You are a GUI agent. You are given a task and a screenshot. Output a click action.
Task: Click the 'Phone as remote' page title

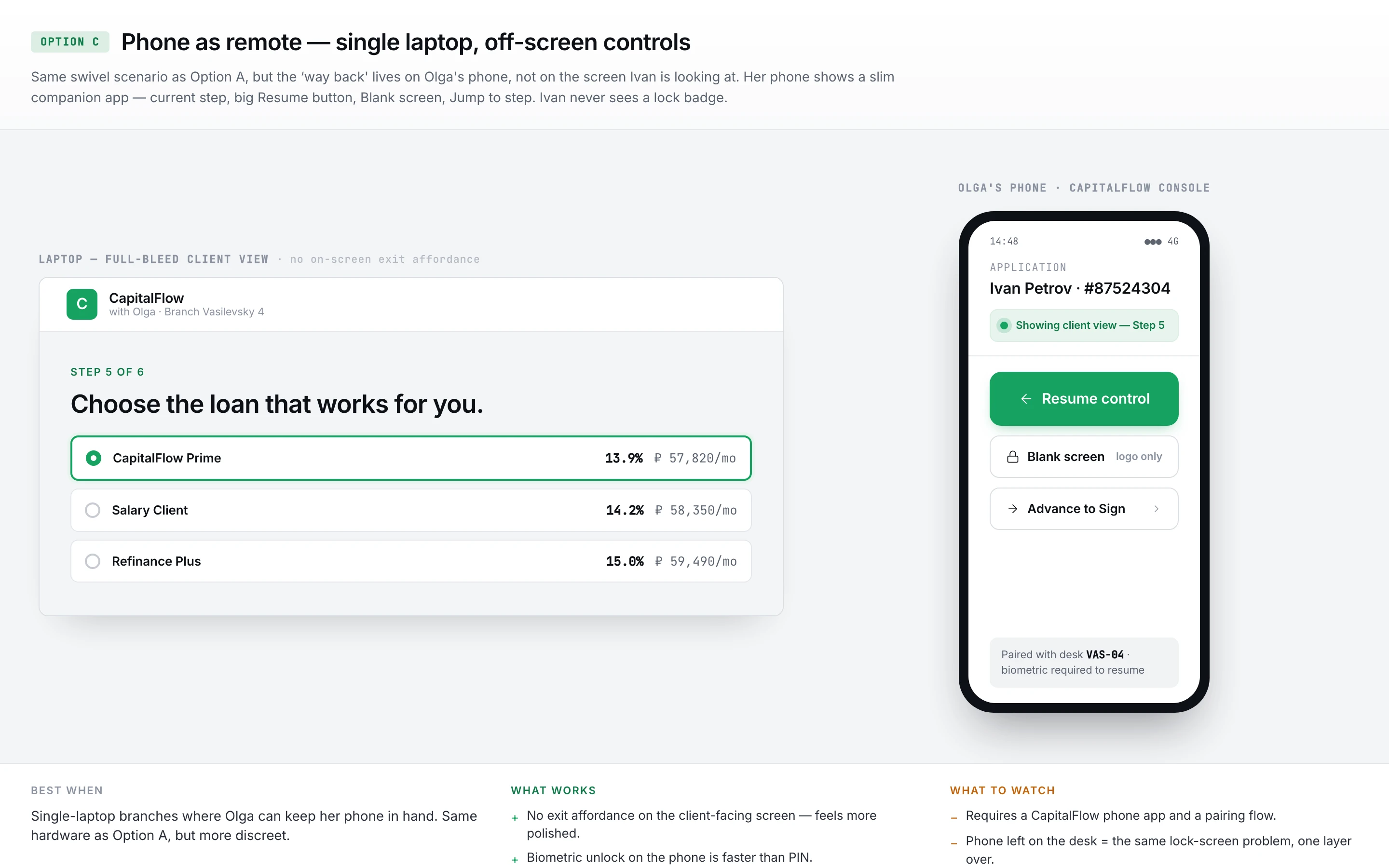coord(406,42)
